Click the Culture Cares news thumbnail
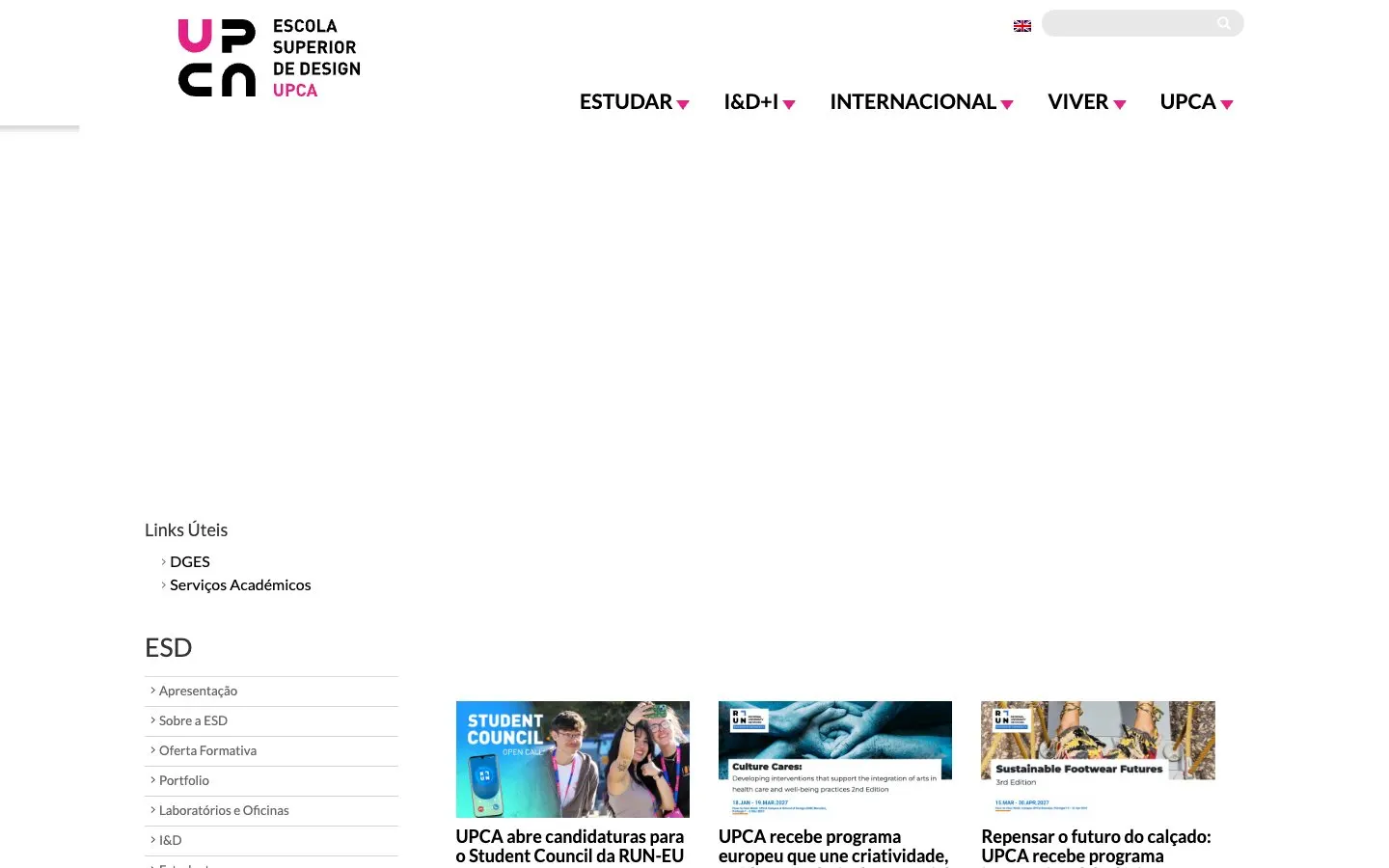Viewport: 1389px width, 868px height. point(835,759)
